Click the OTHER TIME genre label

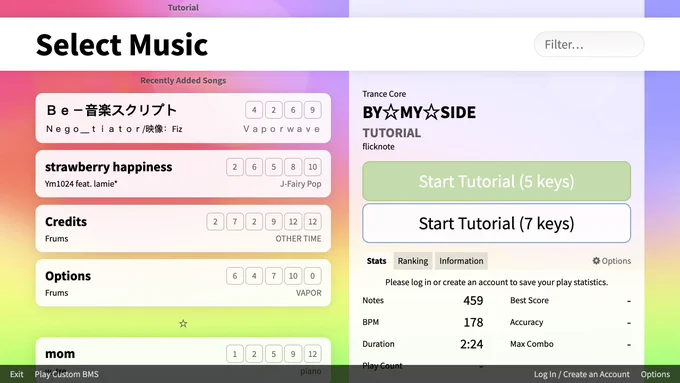(298, 239)
